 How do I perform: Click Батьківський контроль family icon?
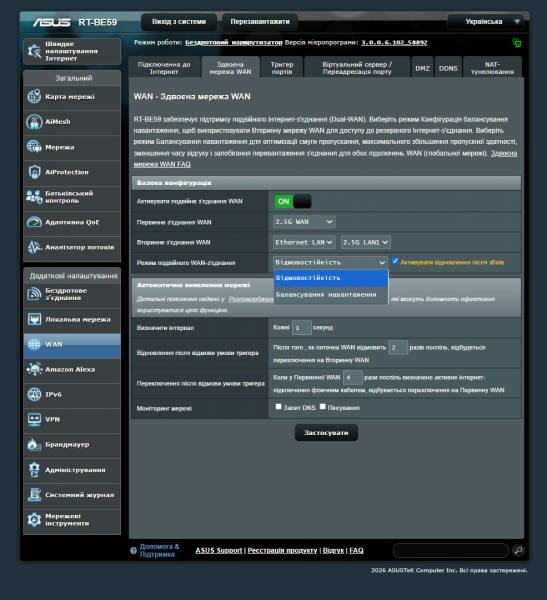[x=34, y=197]
